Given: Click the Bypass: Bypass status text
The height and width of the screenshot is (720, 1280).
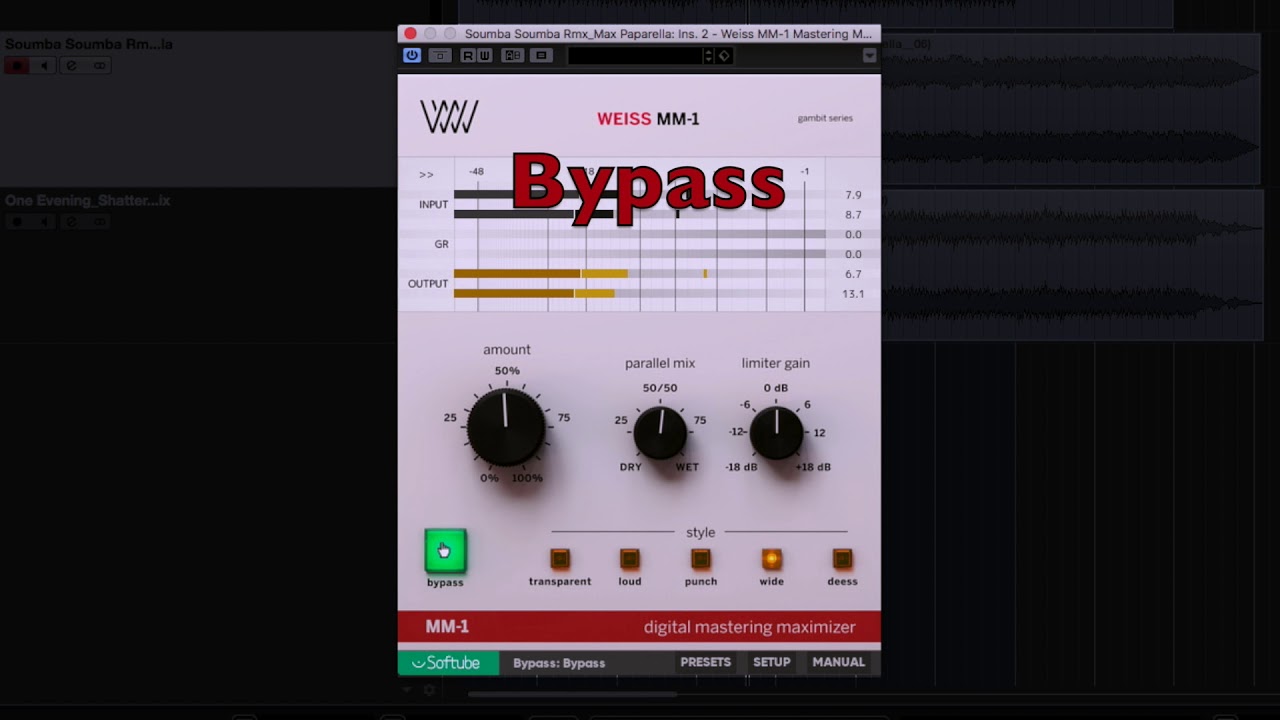Looking at the screenshot, I should 559,663.
